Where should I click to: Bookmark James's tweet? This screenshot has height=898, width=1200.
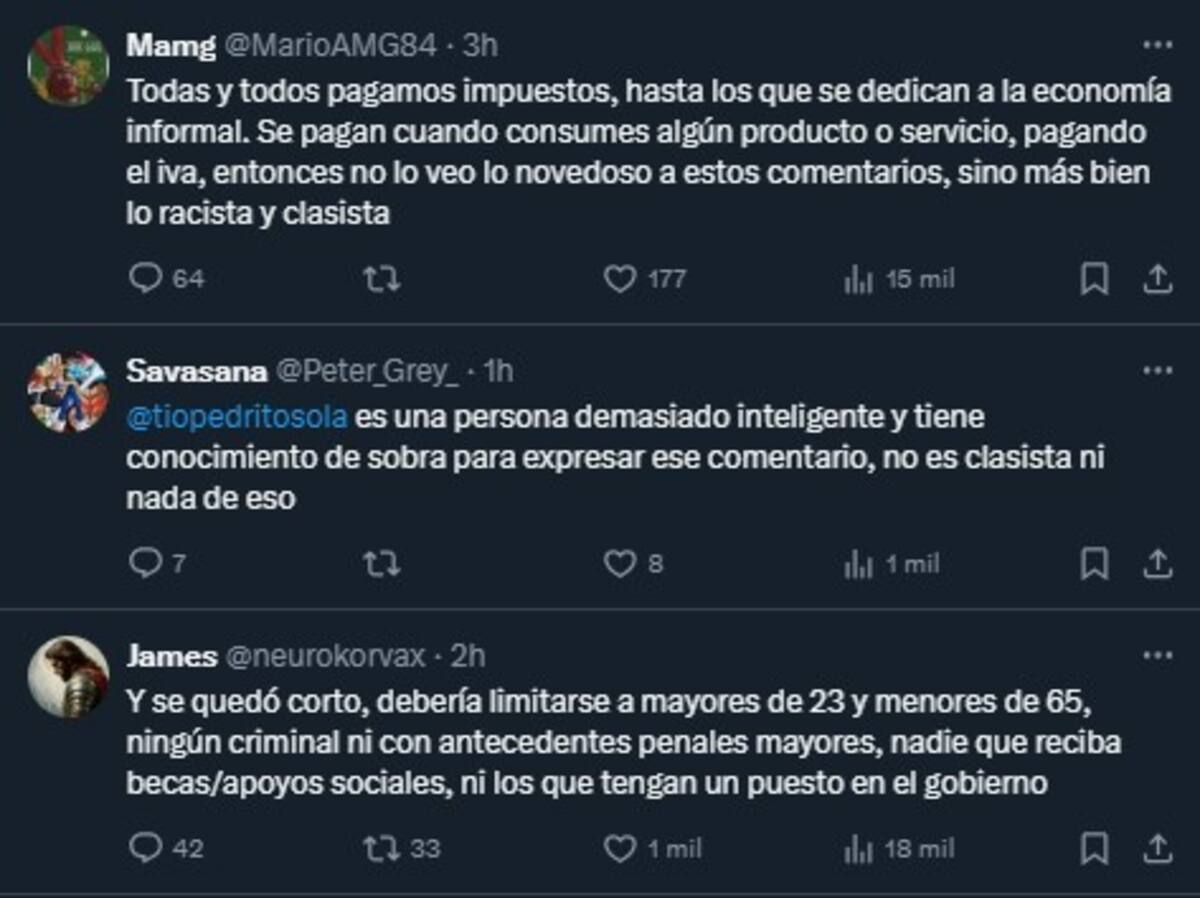[x=1096, y=847]
